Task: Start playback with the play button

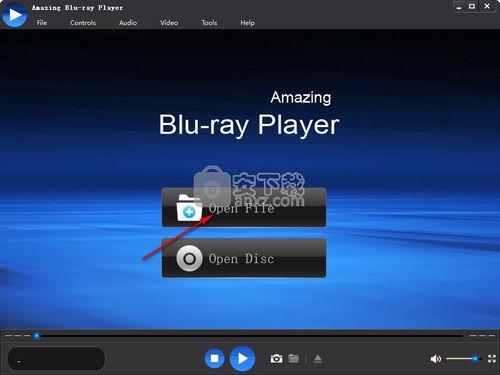Action: click(242, 358)
